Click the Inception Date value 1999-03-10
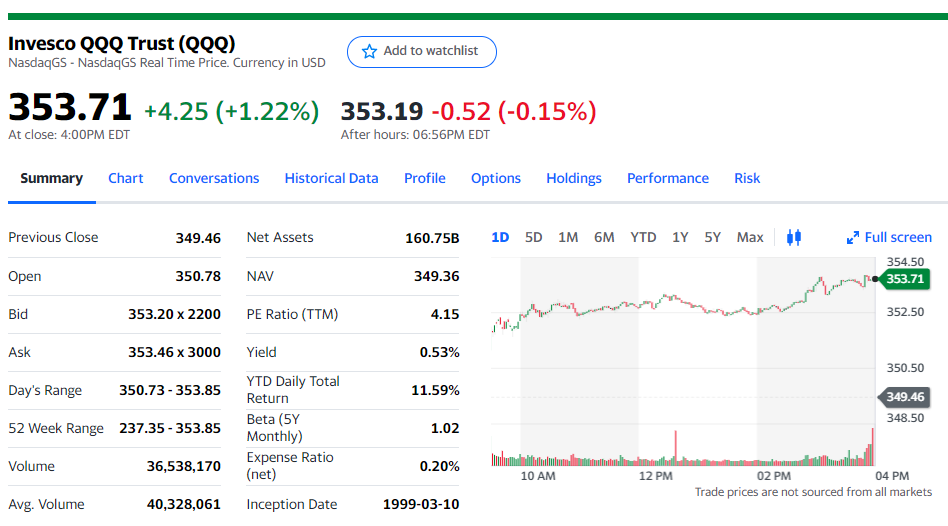Viewport: 948px width, 526px height. coord(421,505)
